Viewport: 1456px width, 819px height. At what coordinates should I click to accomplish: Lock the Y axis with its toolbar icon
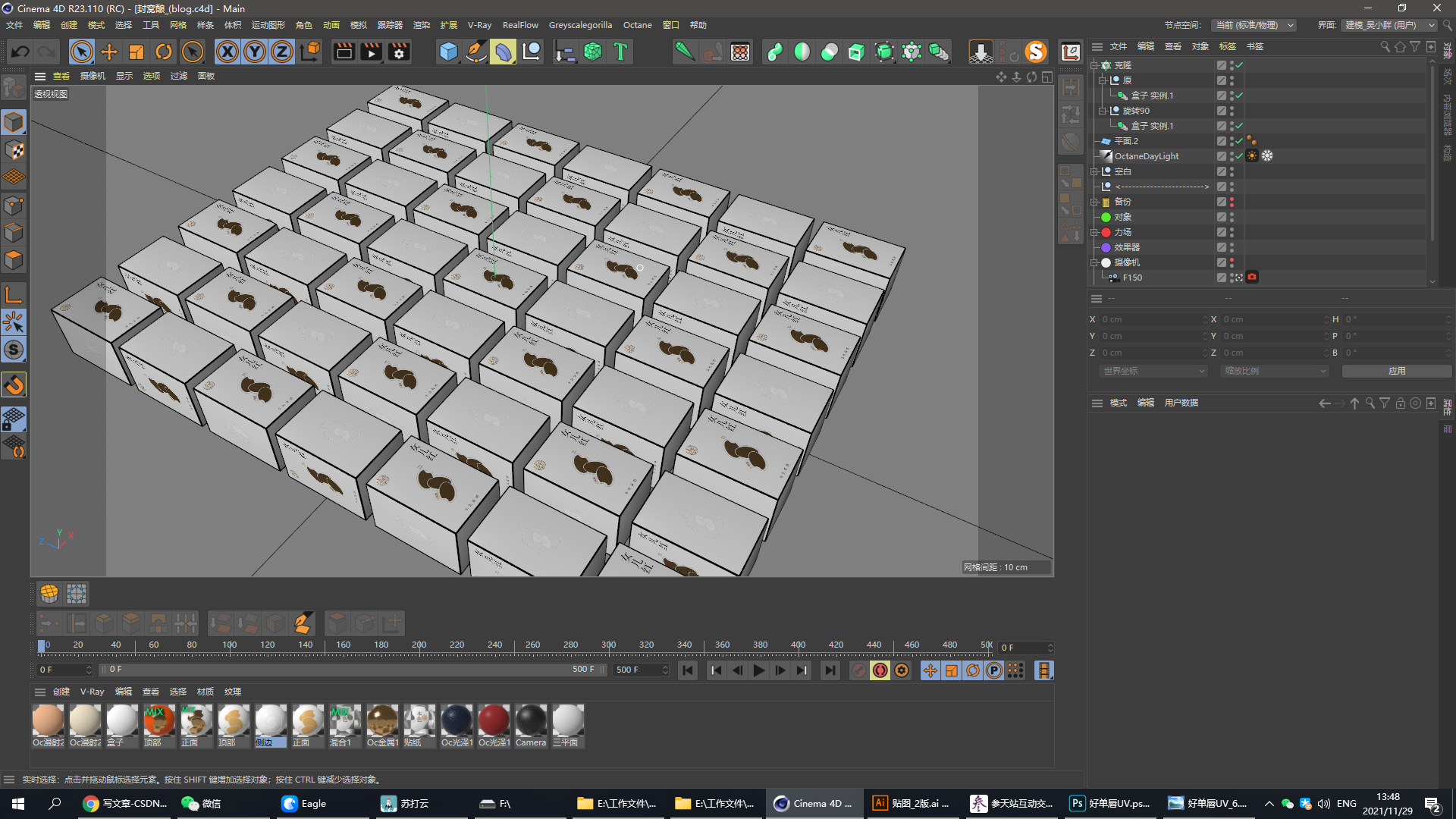(x=254, y=52)
